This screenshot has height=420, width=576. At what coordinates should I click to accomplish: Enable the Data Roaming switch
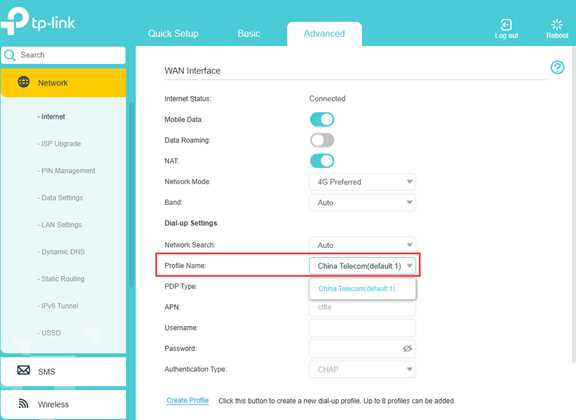click(322, 140)
